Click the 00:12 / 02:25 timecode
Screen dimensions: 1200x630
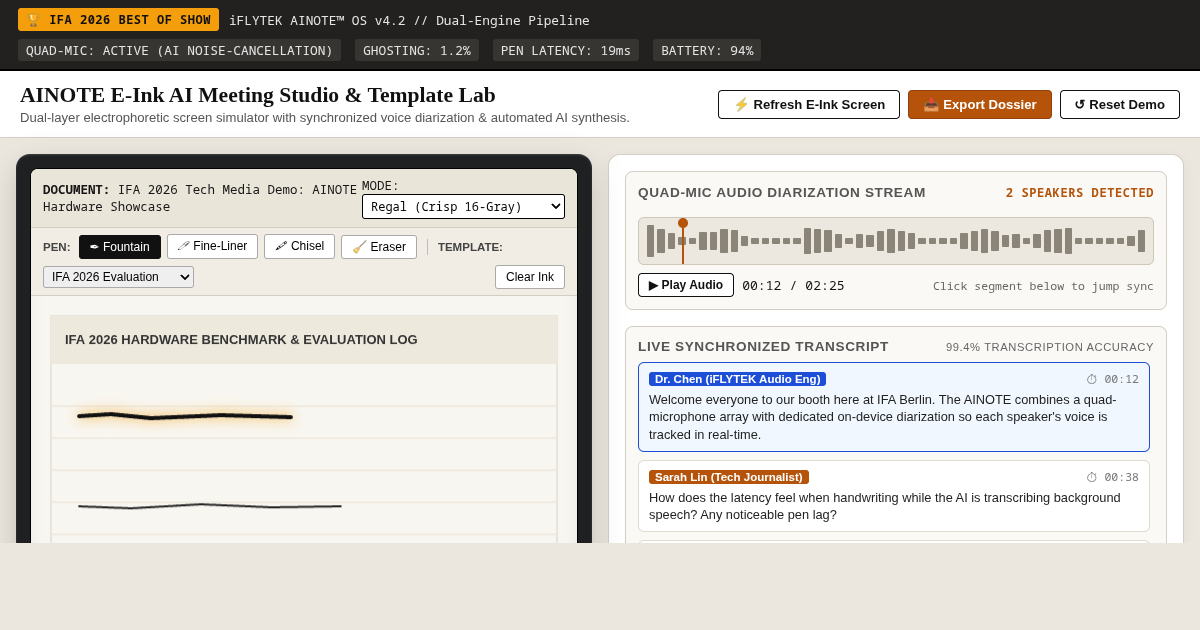[x=793, y=285]
